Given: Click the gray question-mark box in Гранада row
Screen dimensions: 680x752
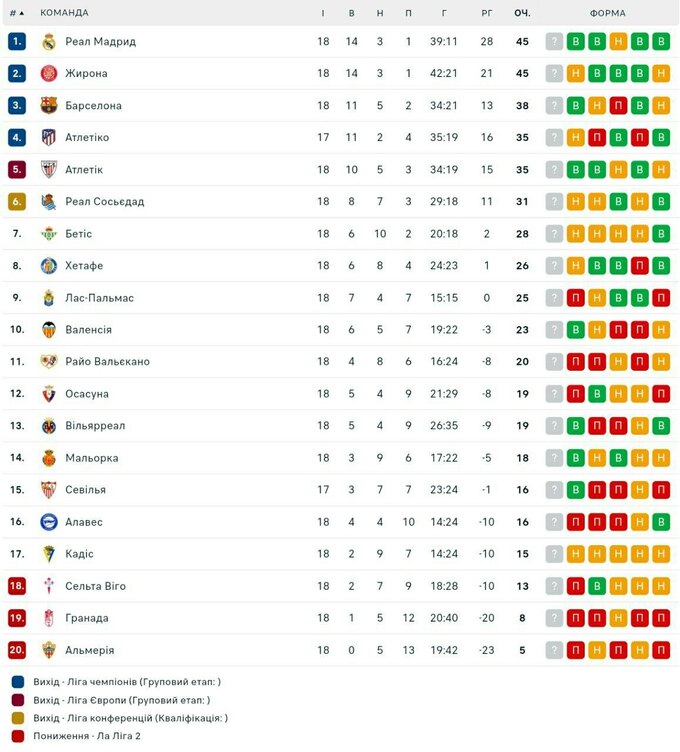Looking at the screenshot, I should pyautogui.click(x=554, y=618).
